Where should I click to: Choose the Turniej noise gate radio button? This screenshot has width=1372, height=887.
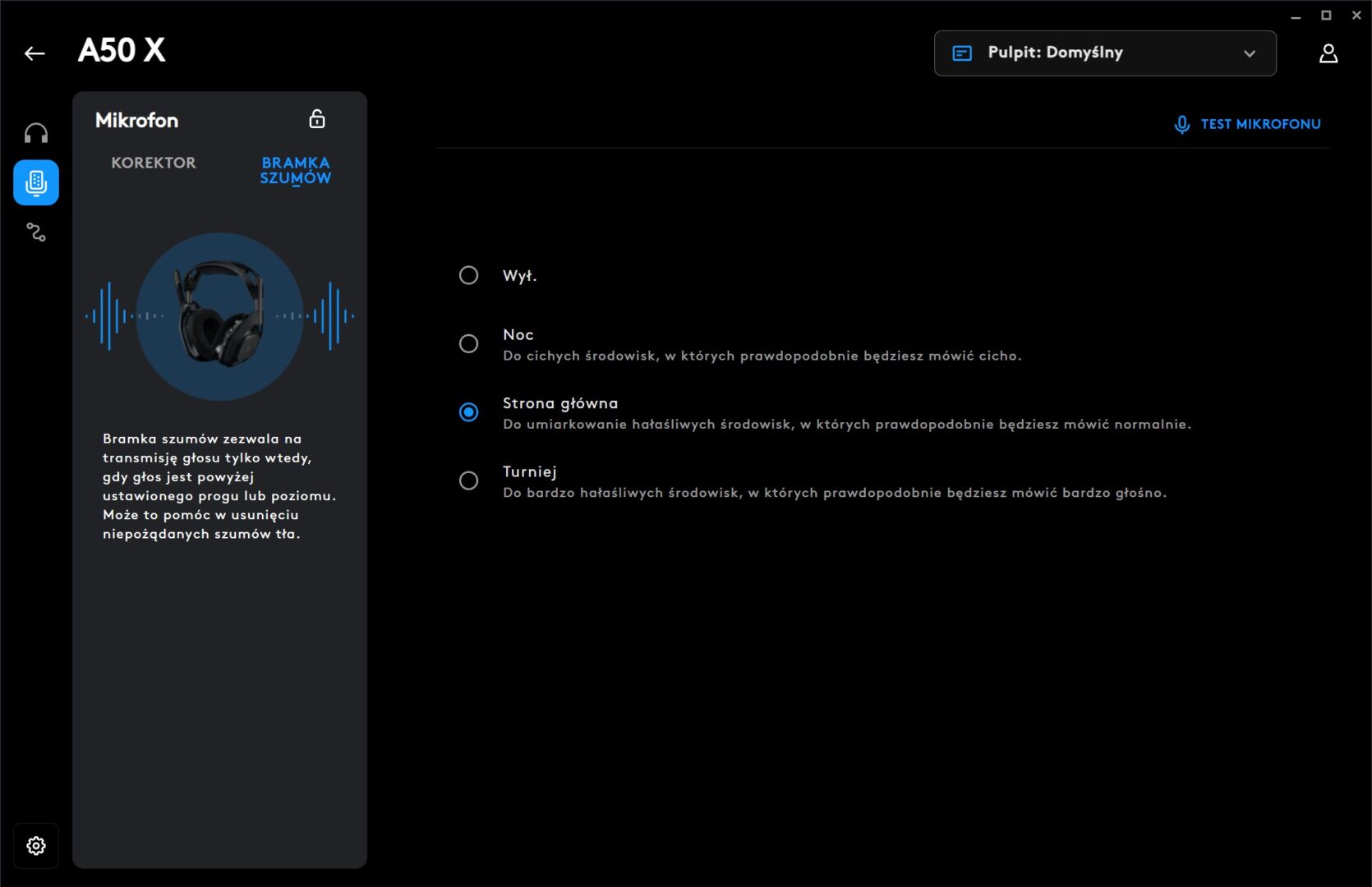point(468,480)
